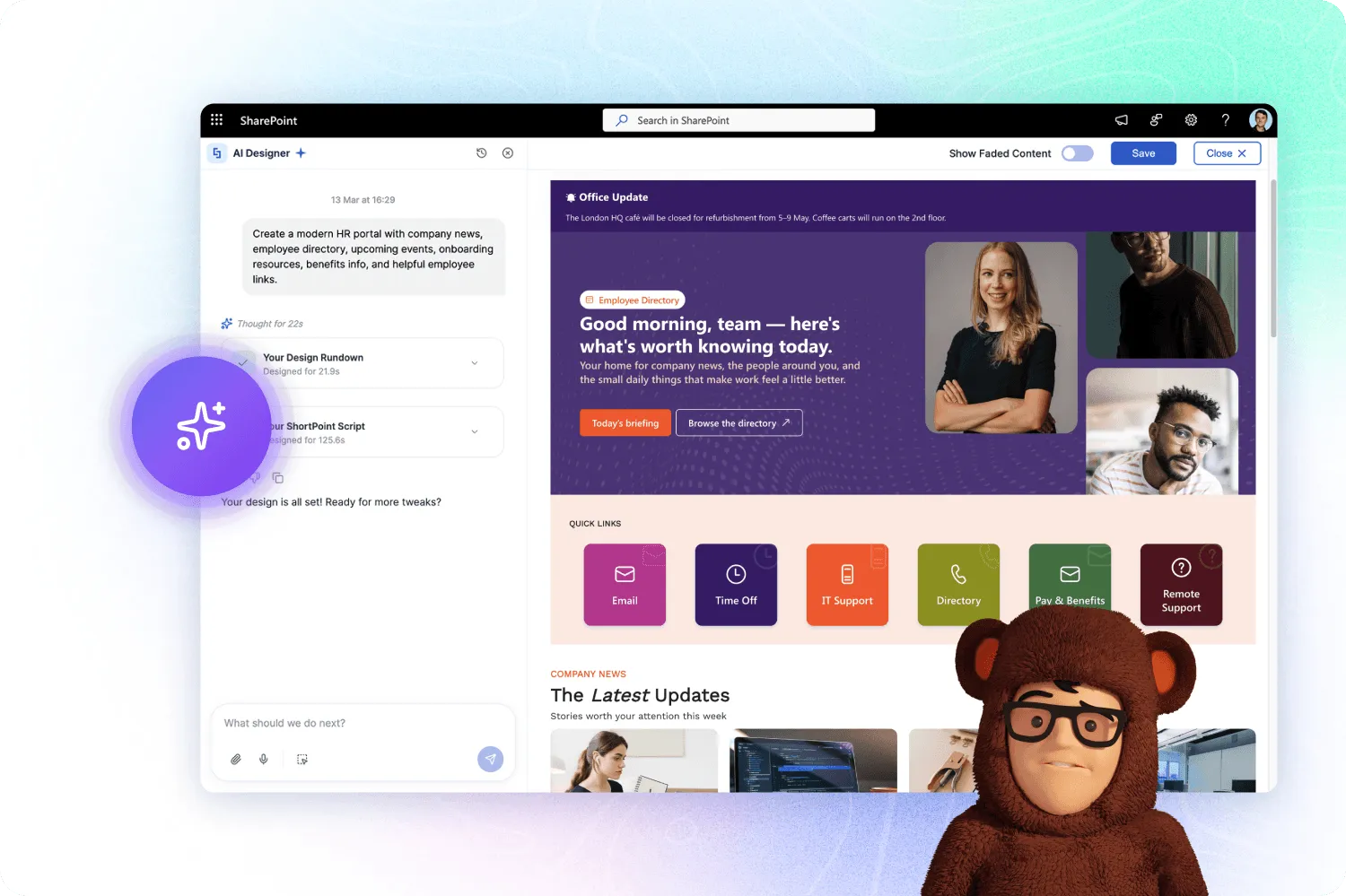
Task: Click the Employee Directory tag
Action: (x=633, y=300)
